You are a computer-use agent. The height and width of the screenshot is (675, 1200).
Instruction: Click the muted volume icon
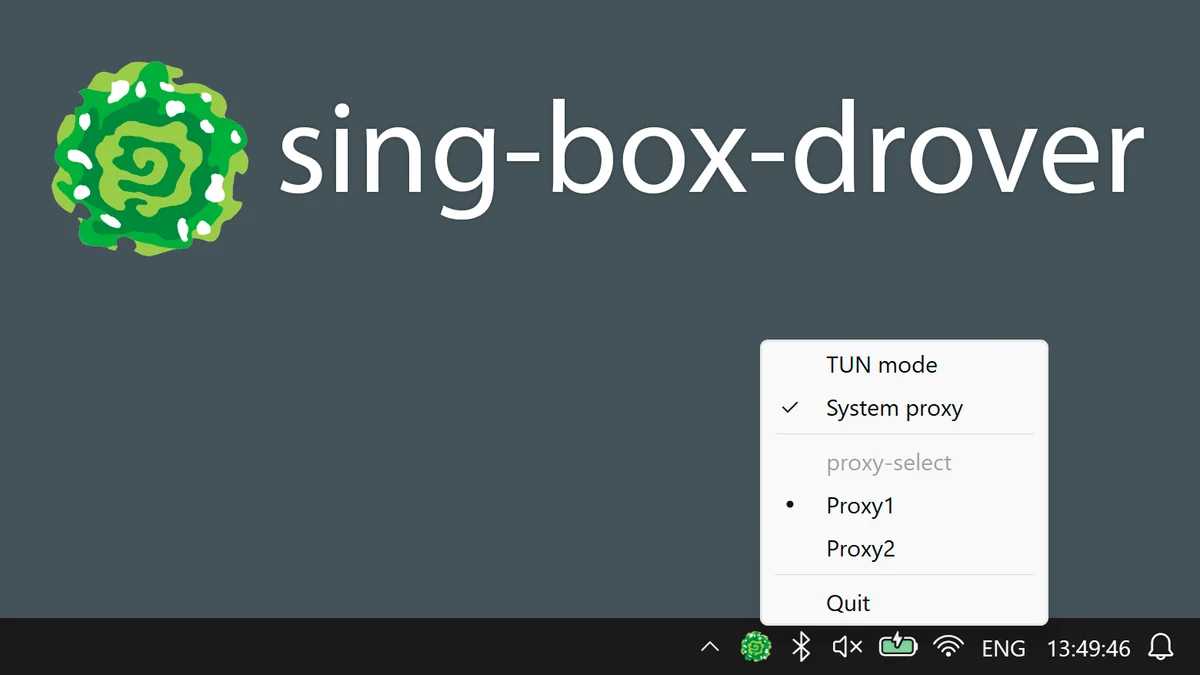click(847, 647)
